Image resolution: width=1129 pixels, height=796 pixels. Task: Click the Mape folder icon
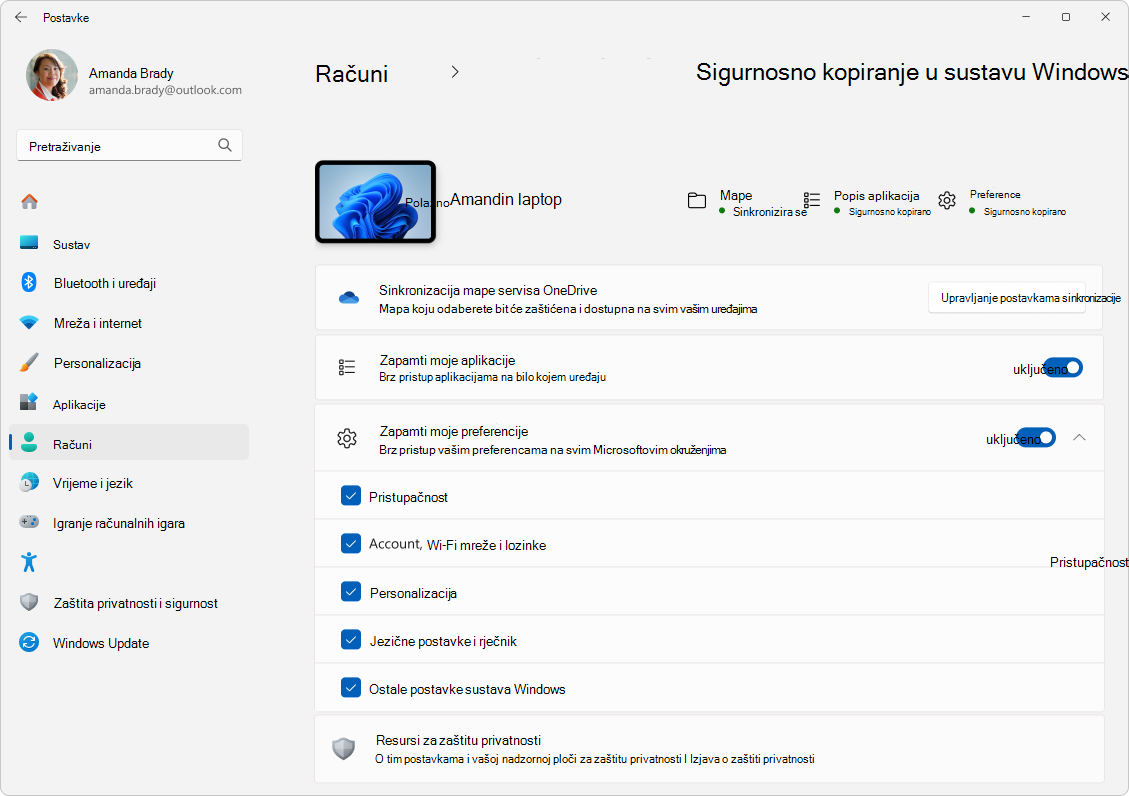pos(697,201)
